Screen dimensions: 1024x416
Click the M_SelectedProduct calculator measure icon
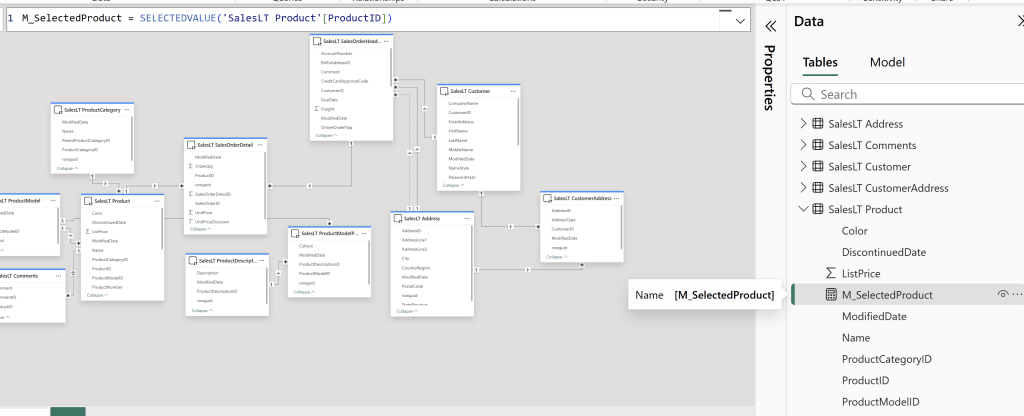[x=830, y=295]
